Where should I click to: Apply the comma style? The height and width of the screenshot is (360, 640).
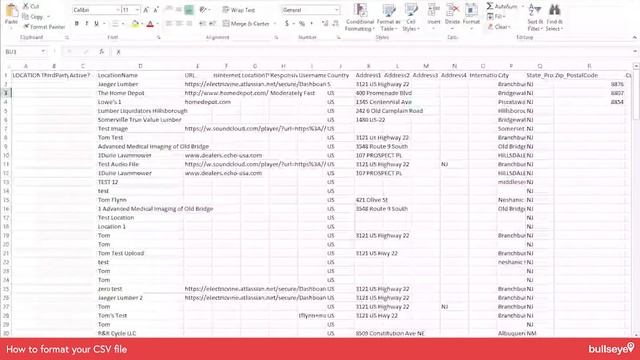312,24
